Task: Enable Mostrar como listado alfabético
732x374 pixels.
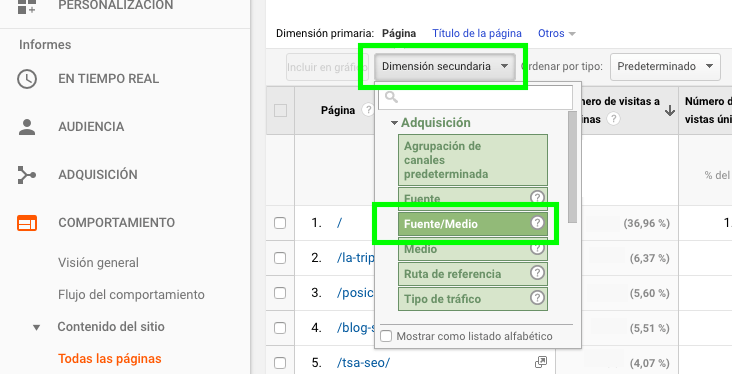Action: [386, 336]
